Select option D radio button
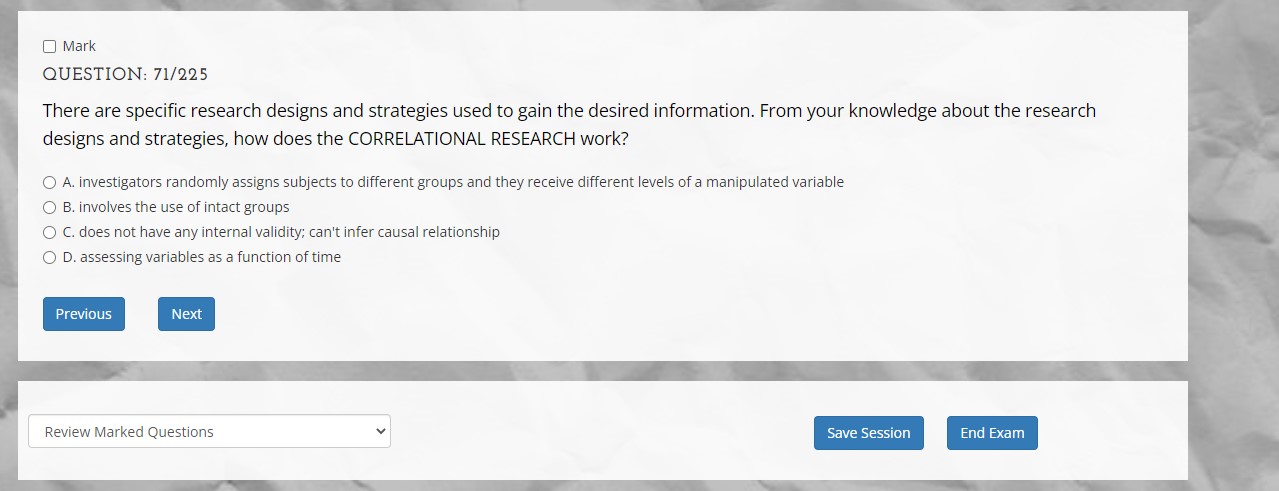1279x491 pixels. (x=49, y=257)
